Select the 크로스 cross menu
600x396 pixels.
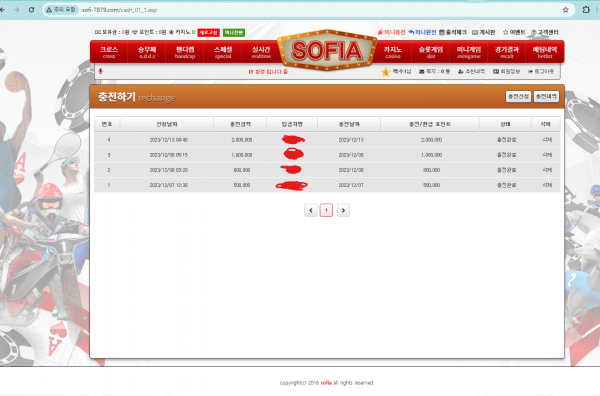coord(109,52)
